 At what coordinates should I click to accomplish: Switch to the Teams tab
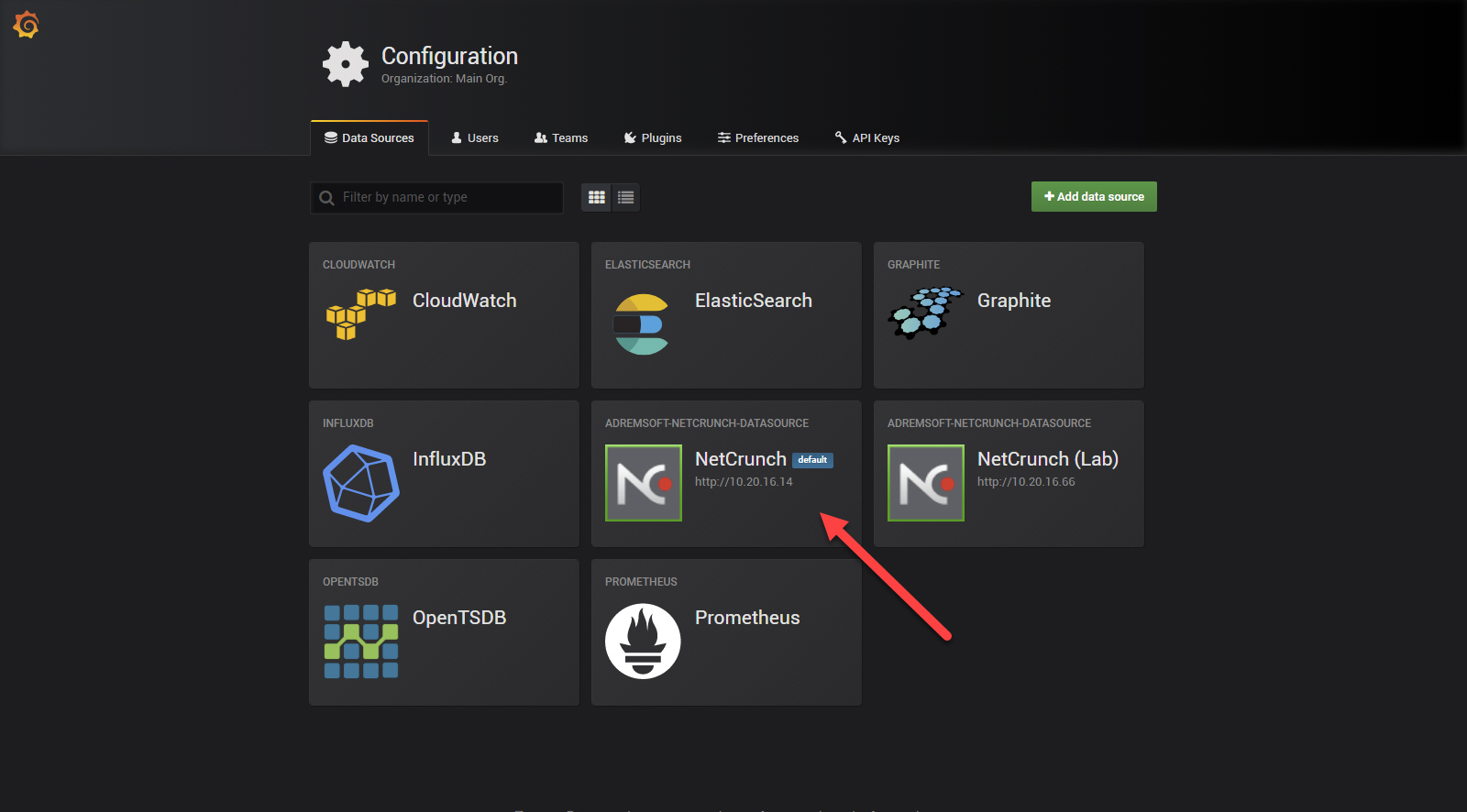pyautogui.click(x=561, y=138)
